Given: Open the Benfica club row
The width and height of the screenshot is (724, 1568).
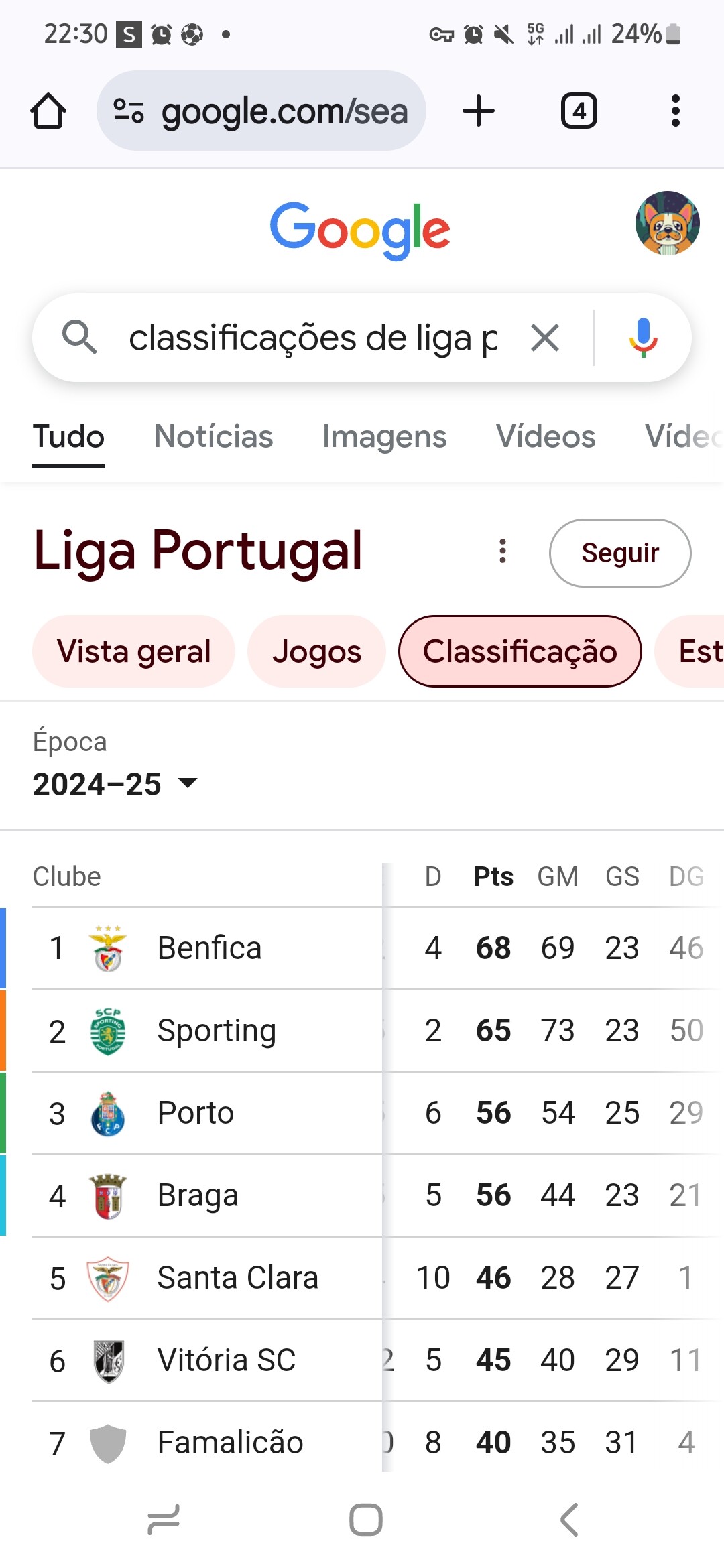Looking at the screenshot, I should tap(209, 948).
